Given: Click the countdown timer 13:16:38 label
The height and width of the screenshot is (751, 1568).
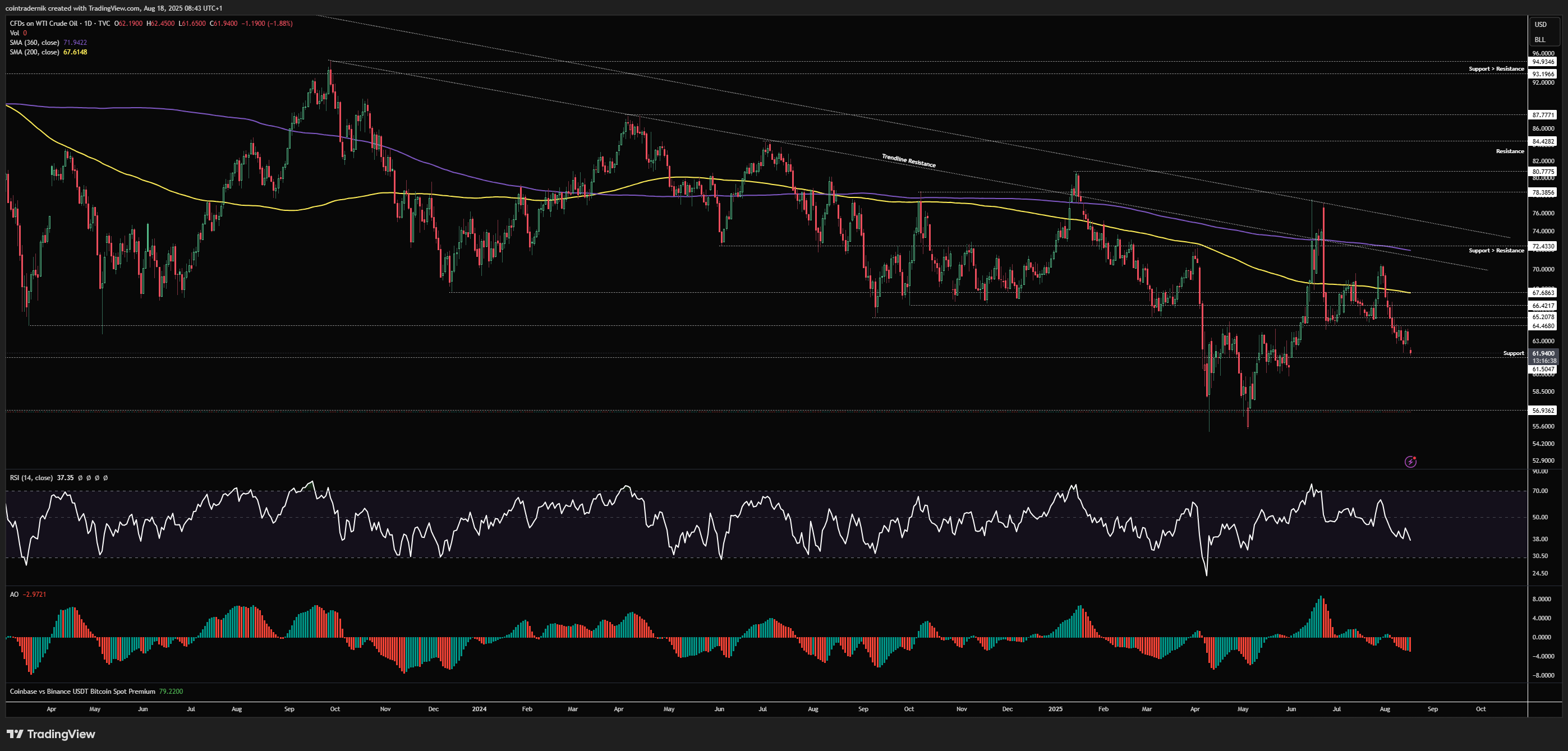Looking at the screenshot, I should pos(1544,361).
